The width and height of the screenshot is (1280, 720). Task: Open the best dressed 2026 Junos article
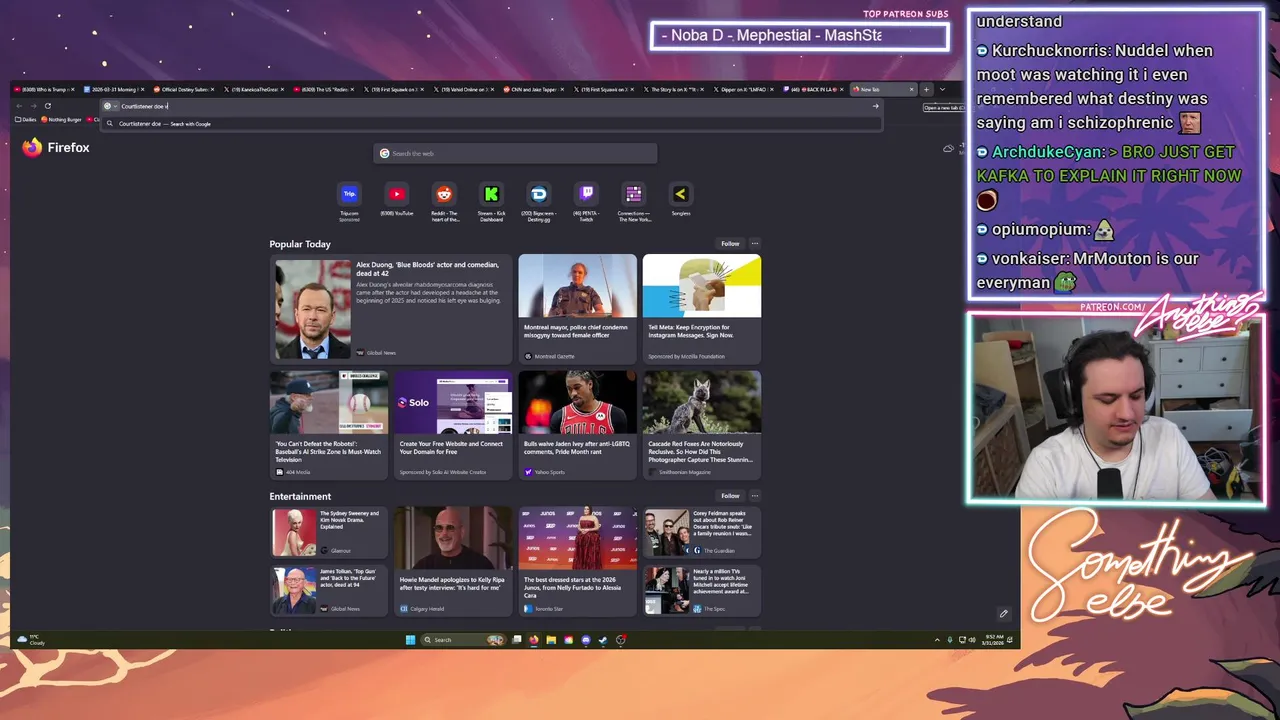coord(577,561)
